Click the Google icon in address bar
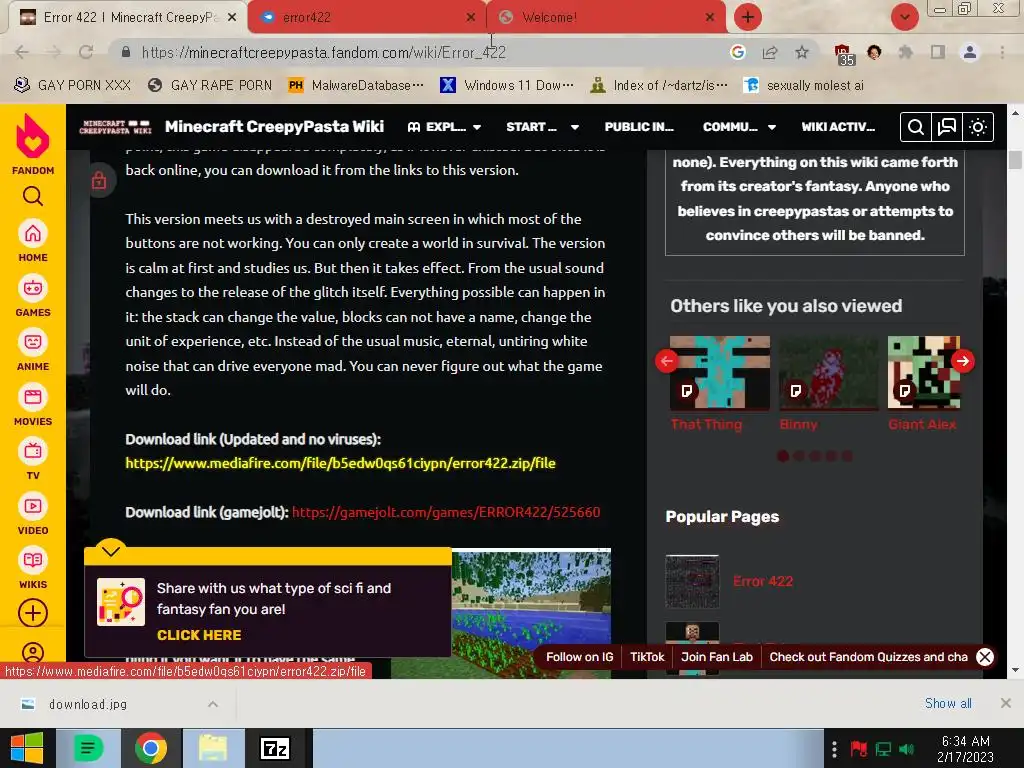The image size is (1024, 768). pyautogui.click(x=738, y=52)
